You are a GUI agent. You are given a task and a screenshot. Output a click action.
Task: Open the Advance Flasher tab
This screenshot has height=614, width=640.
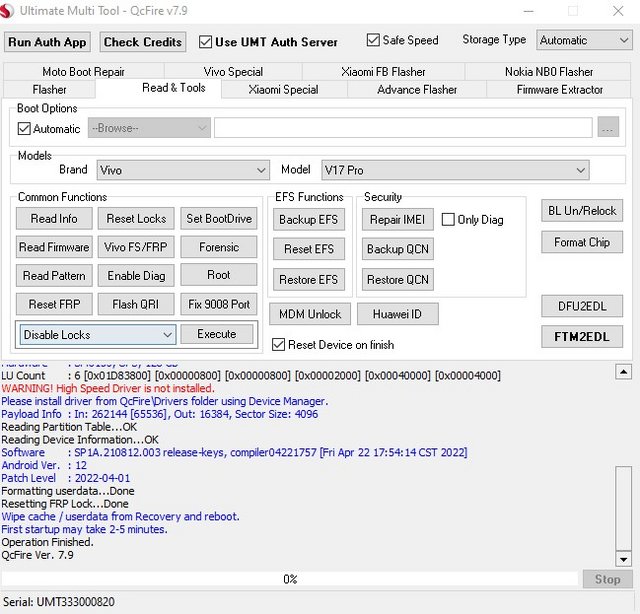417,89
